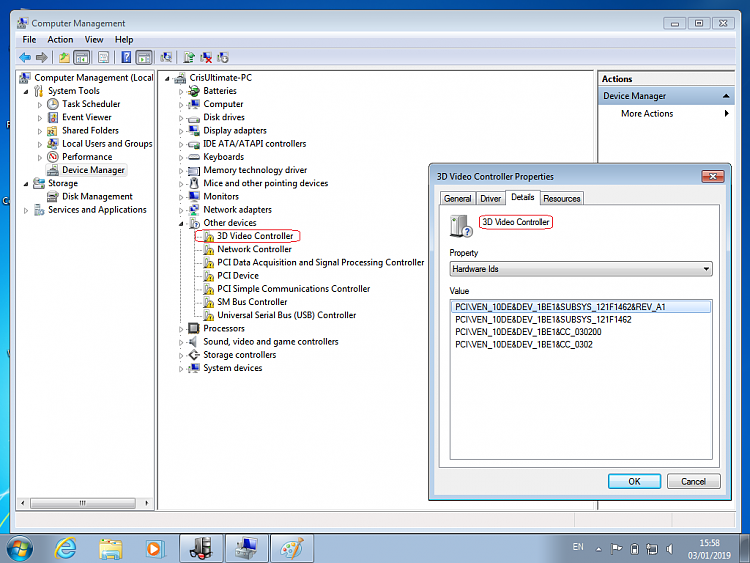750x563 pixels.
Task: Open Windows Explorer from the taskbar
Action: (x=110, y=548)
